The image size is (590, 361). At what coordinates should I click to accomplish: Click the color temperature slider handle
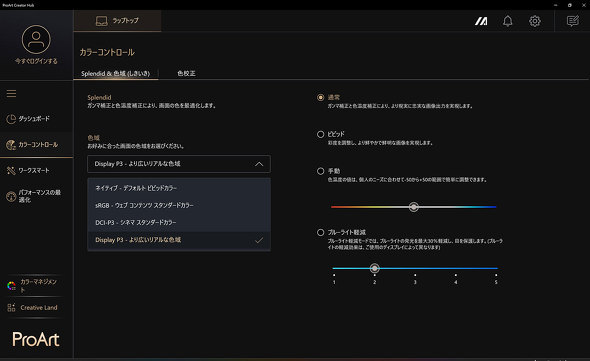pyautogui.click(x=414, y=207)
